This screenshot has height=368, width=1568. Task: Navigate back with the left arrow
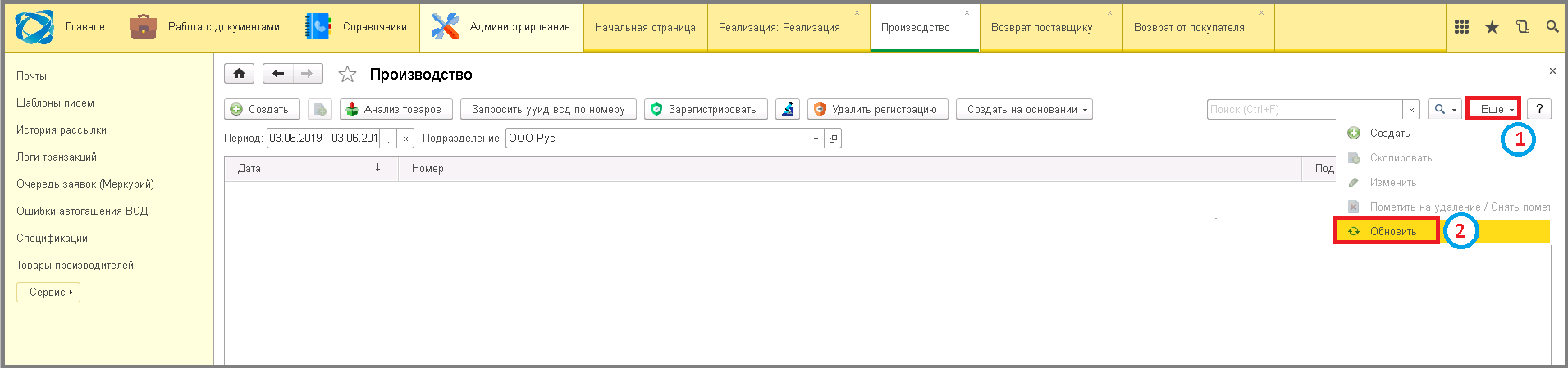coord(278,74)
